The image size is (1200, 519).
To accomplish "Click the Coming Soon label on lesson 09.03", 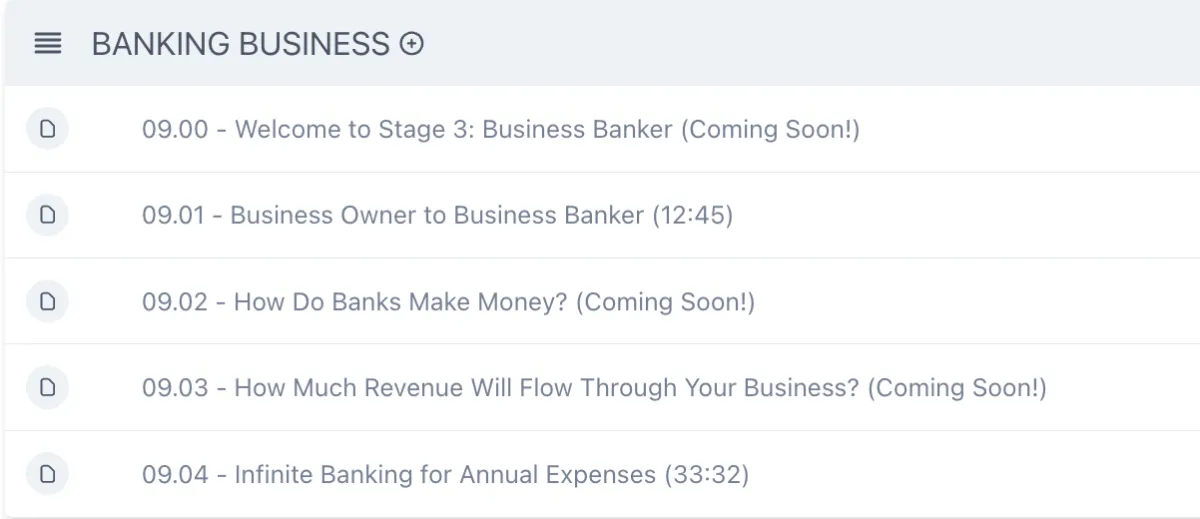I will click(x=957, y=388).
